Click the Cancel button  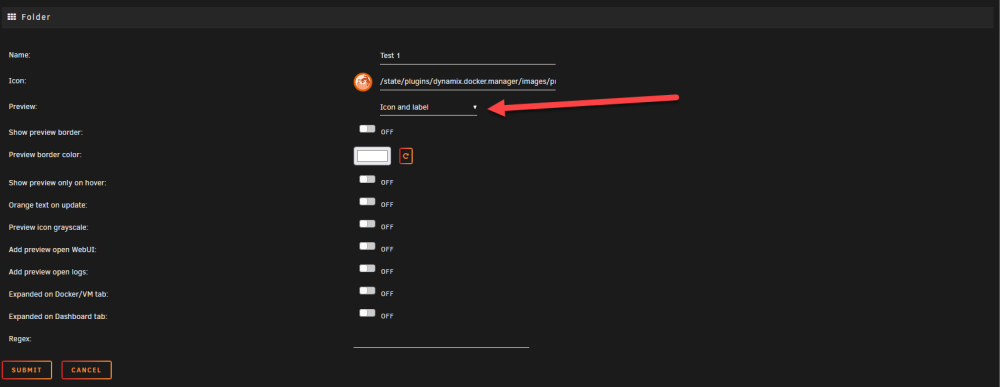tap(86, 370)
